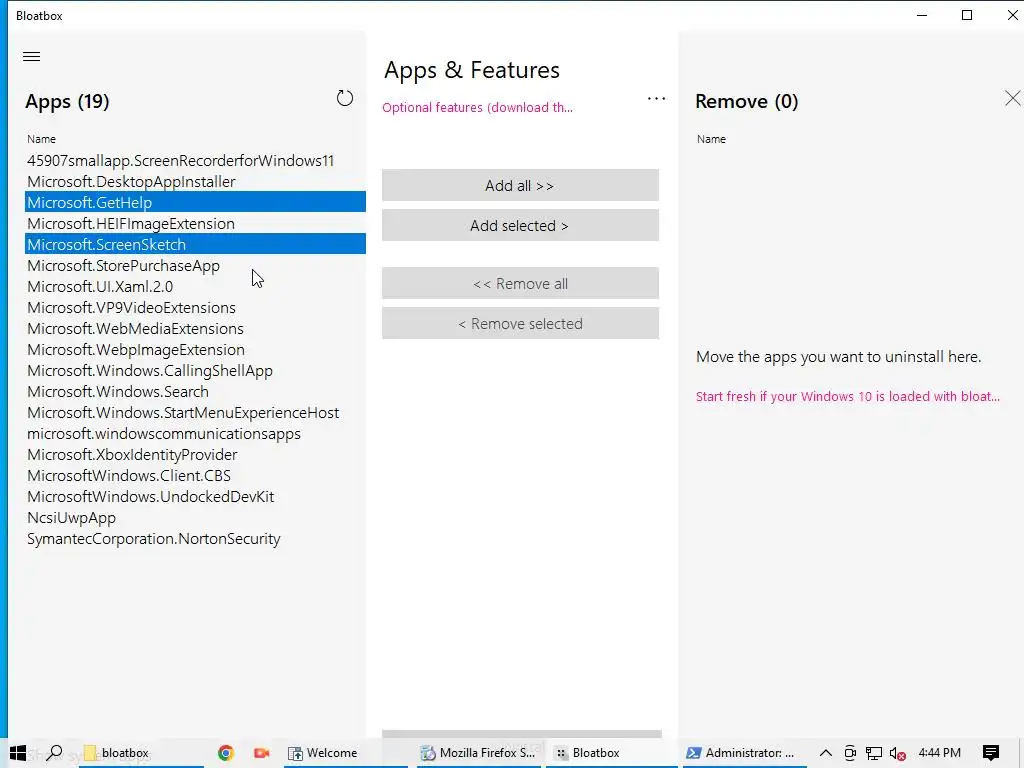Screen dimensions: 1024x768
Task: Click the Add selected > button
Action: point(520,225)
